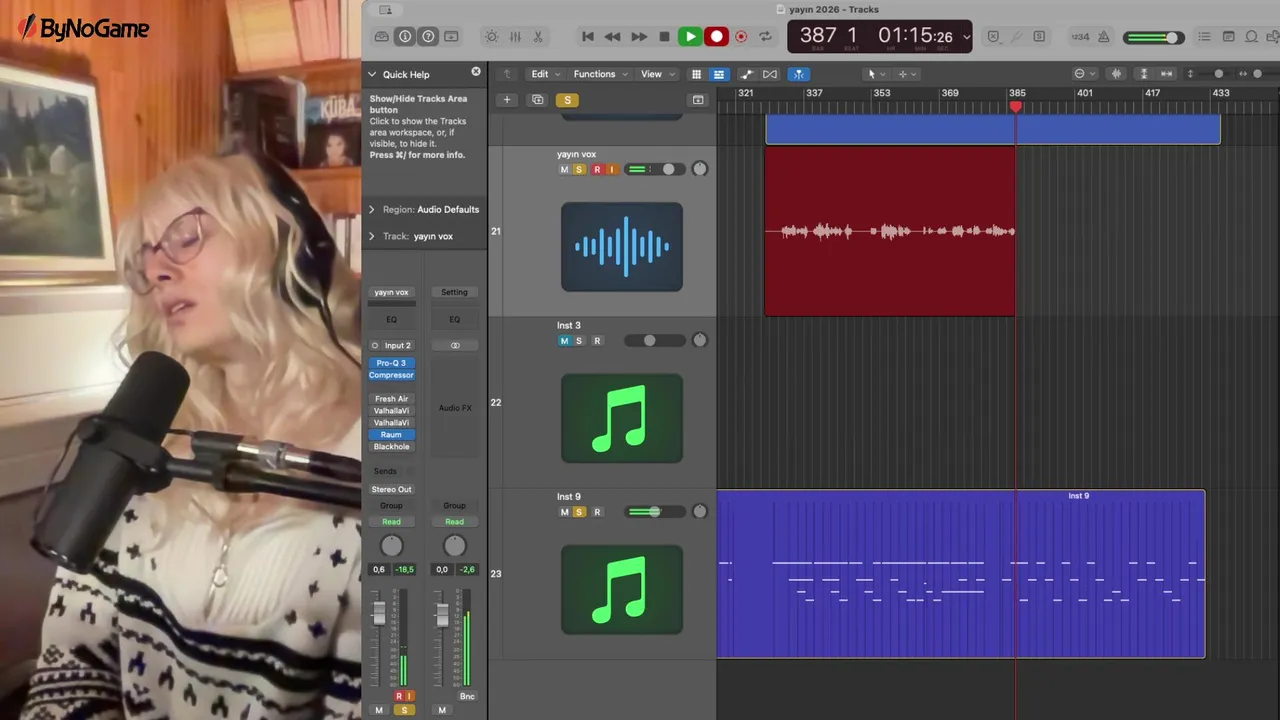Select the Inst 9 MIDI region
Image resolution: width=1280 pixels, height=720 pixels.
point(961,574)
